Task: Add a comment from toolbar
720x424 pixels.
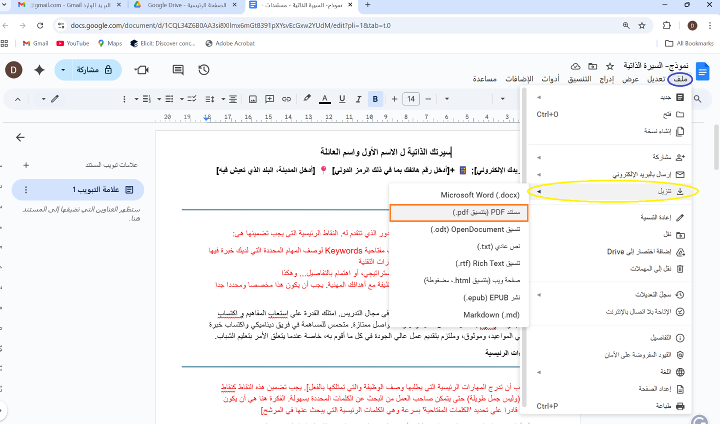Action: tap(270, 99)
